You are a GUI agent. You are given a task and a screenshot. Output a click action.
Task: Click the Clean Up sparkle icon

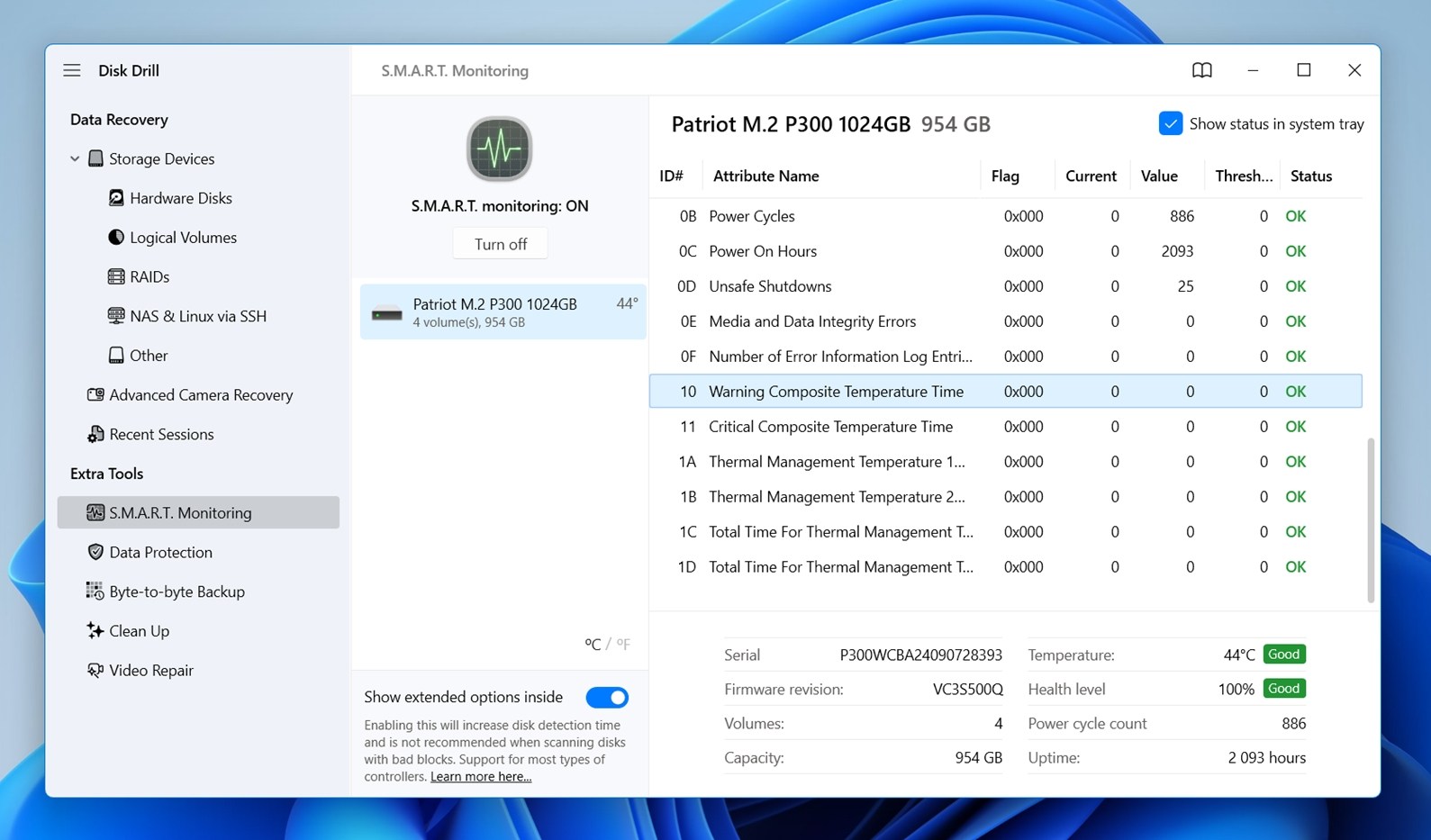click(95, 630)
